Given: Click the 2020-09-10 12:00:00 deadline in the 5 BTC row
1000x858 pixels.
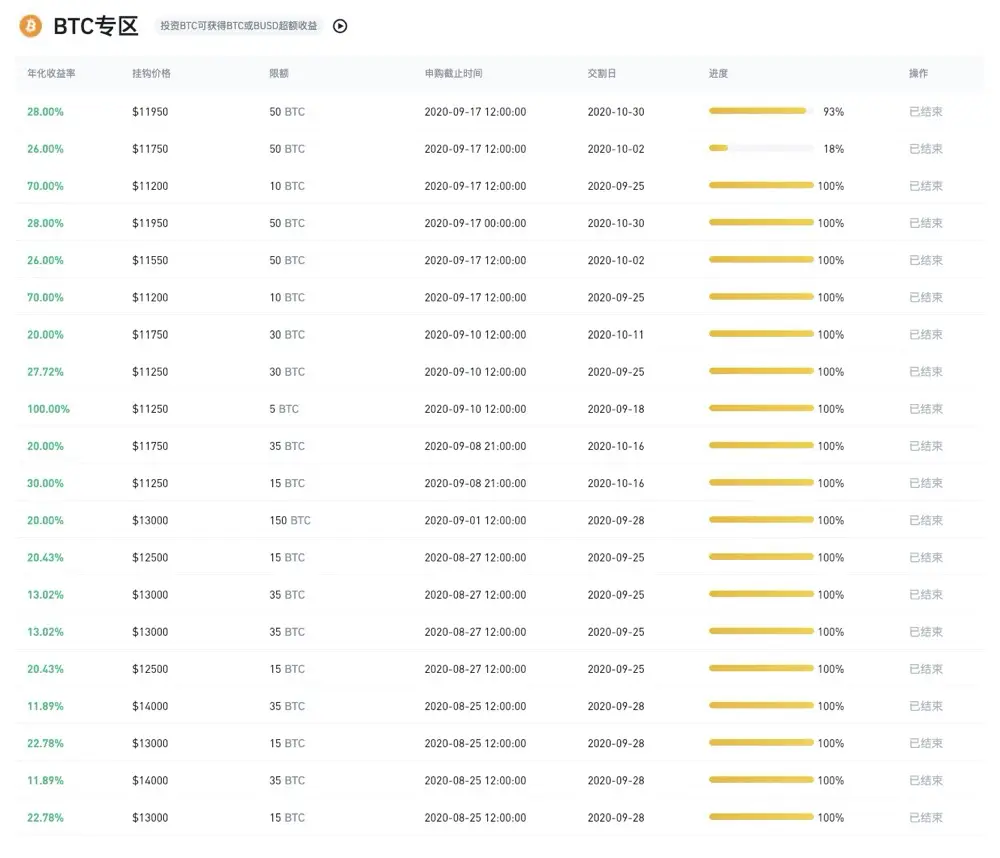Looking at the screenshot, I should tap(475, 409).
